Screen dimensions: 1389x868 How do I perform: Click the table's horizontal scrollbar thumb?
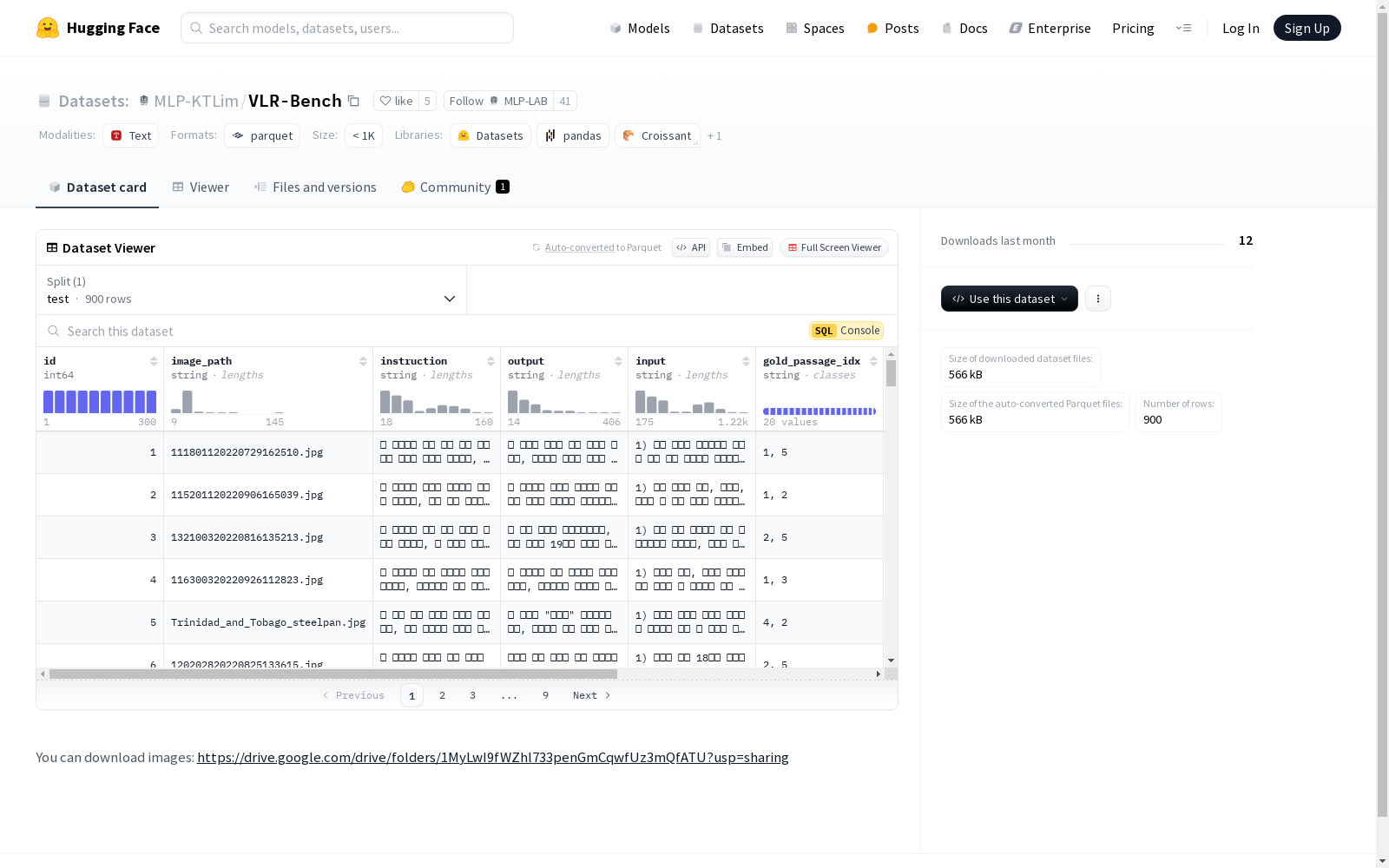click(333, 674)
